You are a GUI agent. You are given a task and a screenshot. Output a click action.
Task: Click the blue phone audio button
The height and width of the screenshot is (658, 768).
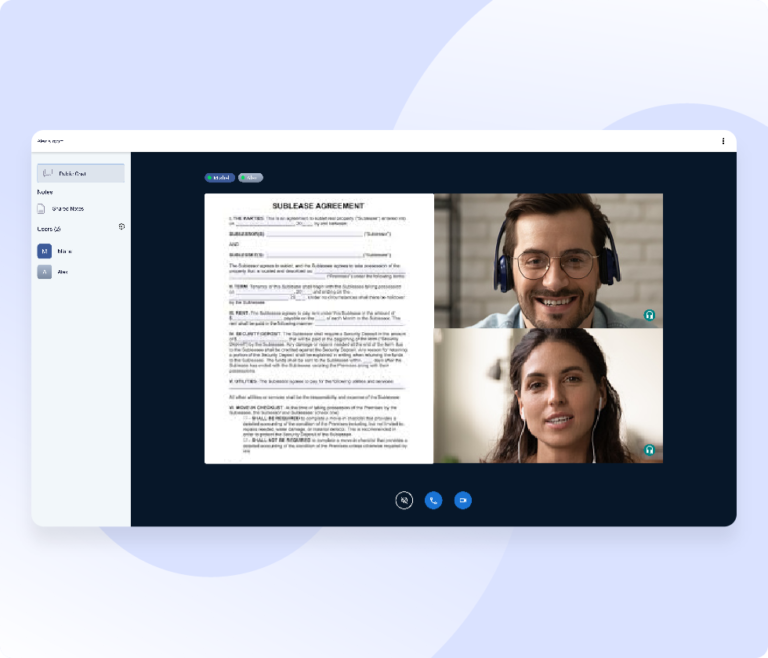(x=433, y=500)
